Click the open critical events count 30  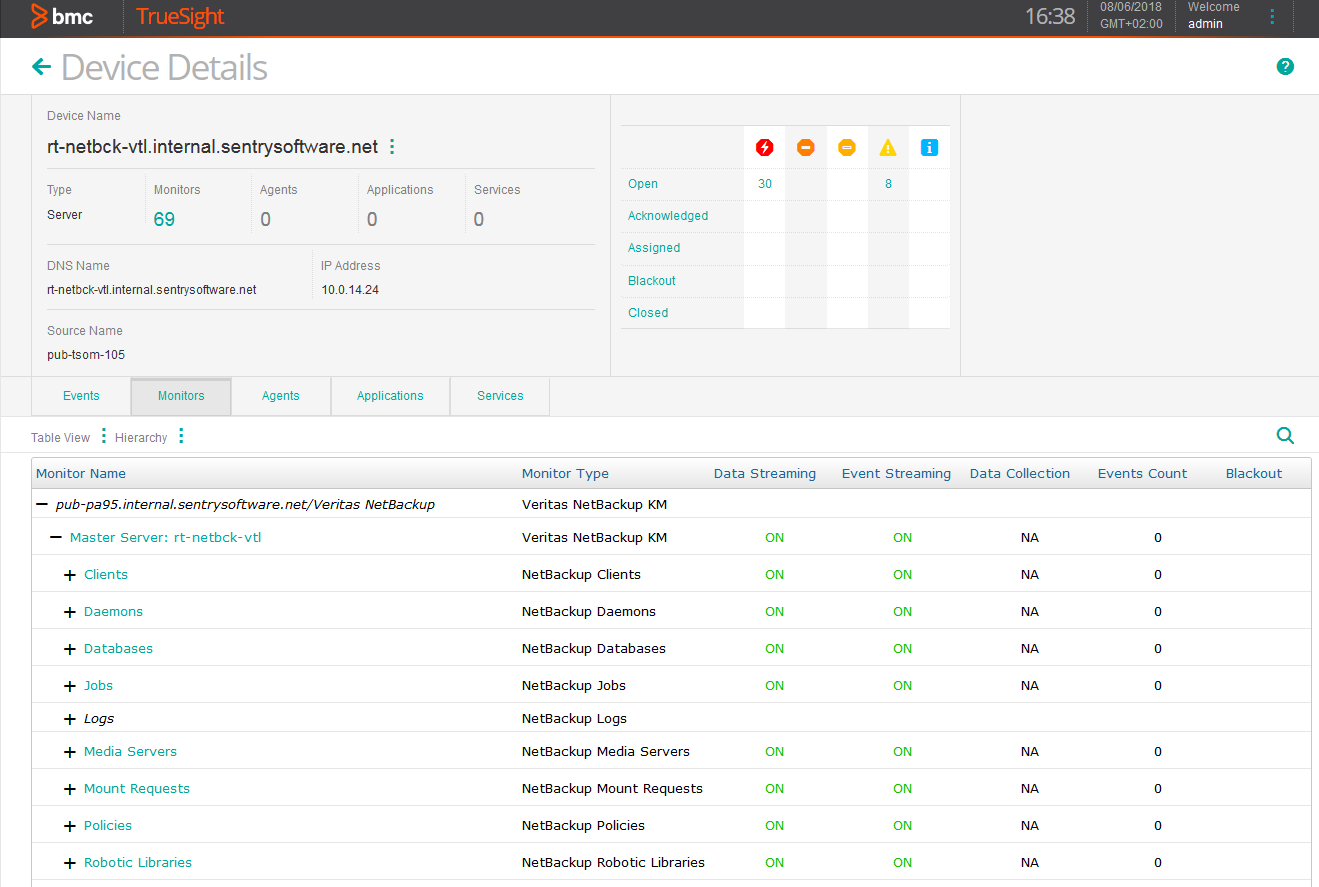(764, 184)
